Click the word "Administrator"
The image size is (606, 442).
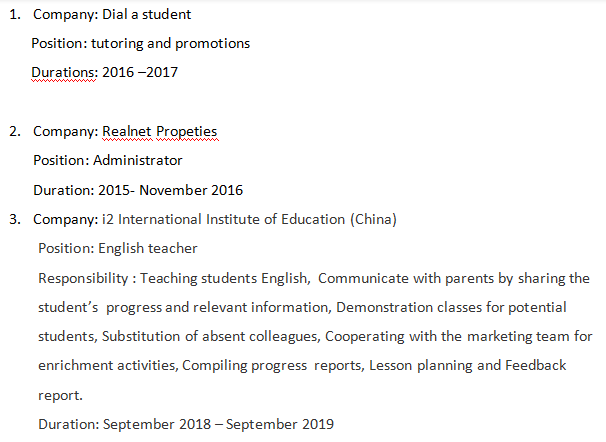(x=138, y=160)
